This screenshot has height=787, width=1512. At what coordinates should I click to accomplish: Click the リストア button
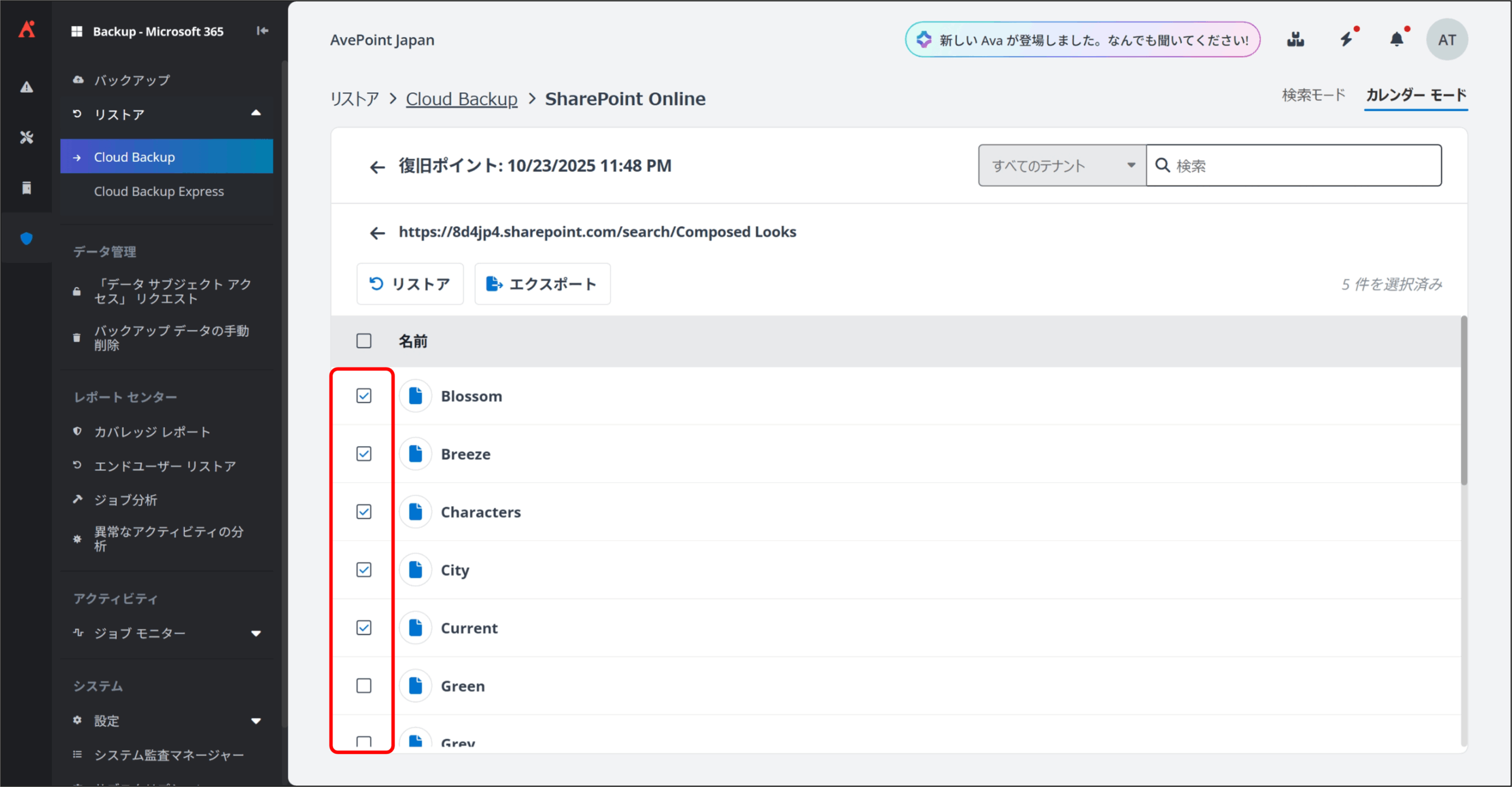point(410,284)
